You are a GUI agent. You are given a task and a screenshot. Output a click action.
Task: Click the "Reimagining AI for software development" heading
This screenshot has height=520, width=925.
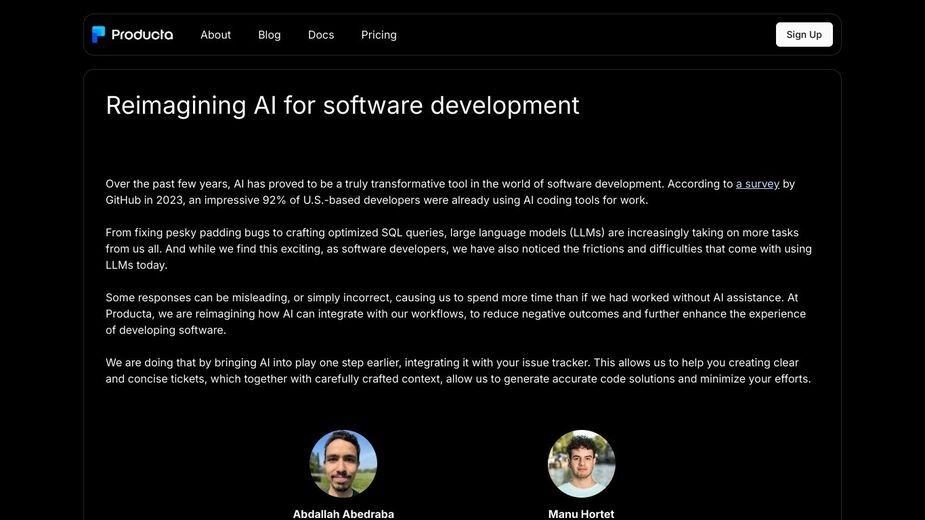tap(342, 105)
